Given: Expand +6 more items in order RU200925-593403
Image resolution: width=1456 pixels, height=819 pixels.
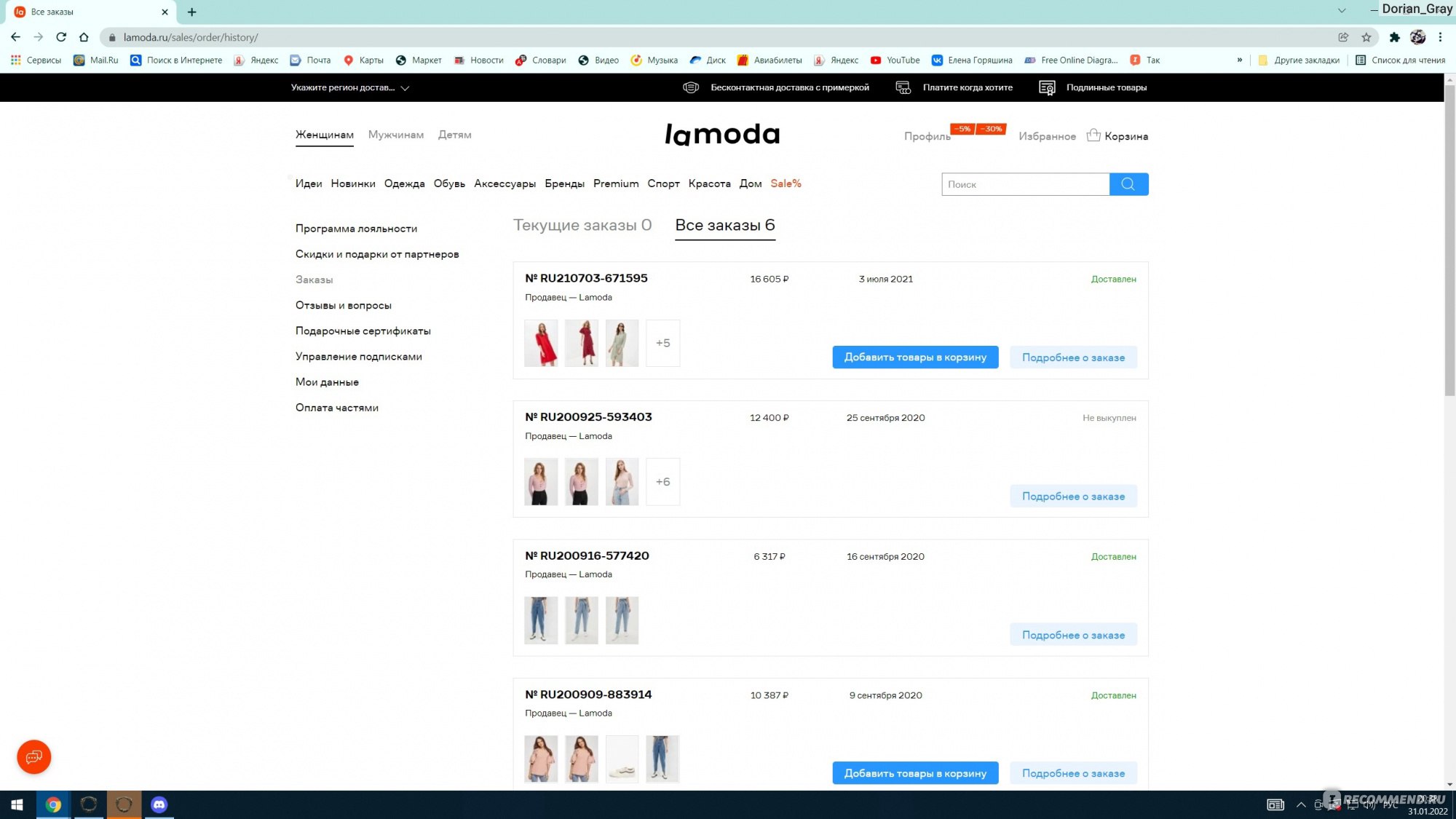Looking at the screenshot, I should click(662, 482).
